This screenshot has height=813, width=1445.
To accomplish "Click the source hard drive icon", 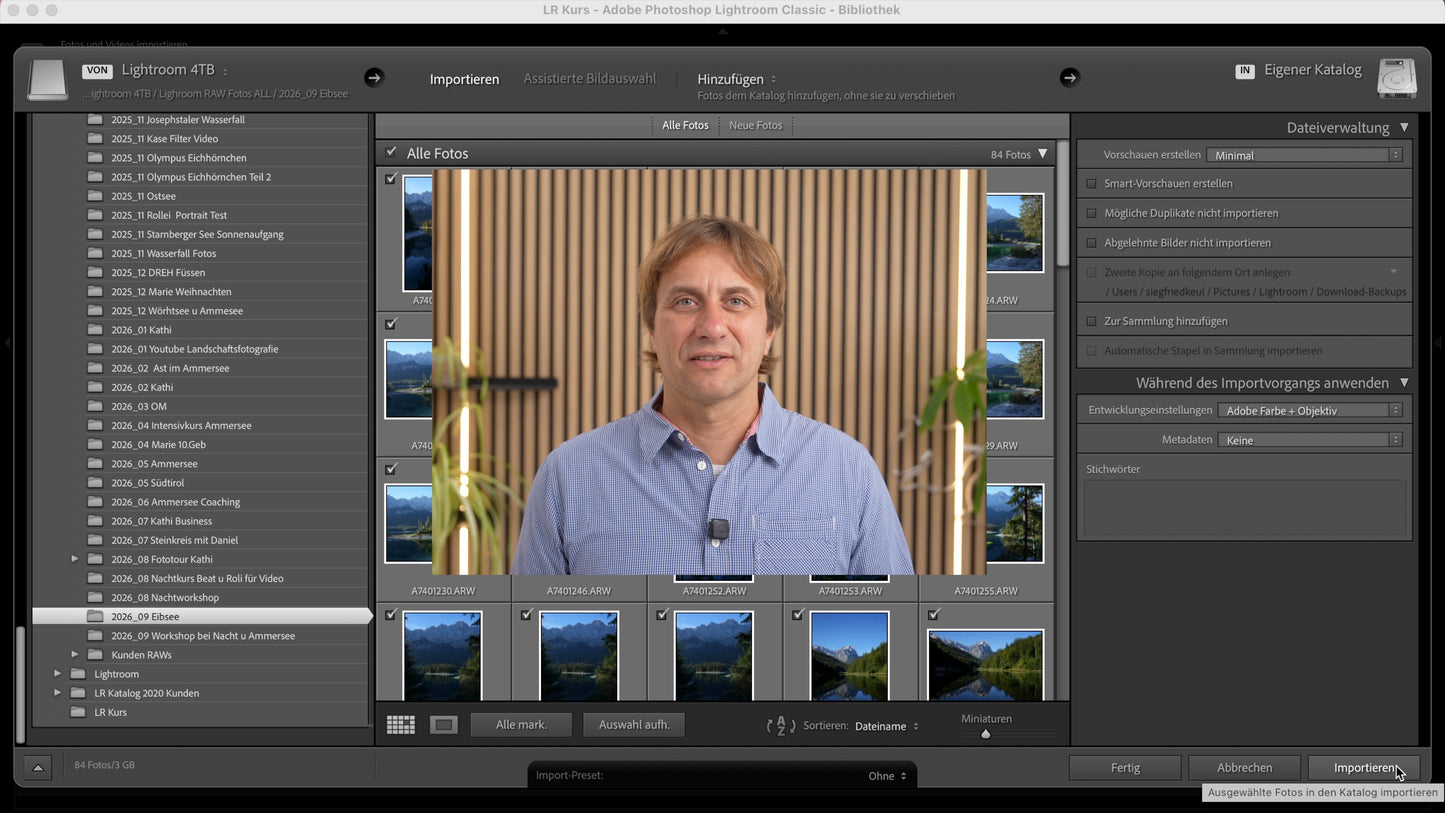I will 47,80.
